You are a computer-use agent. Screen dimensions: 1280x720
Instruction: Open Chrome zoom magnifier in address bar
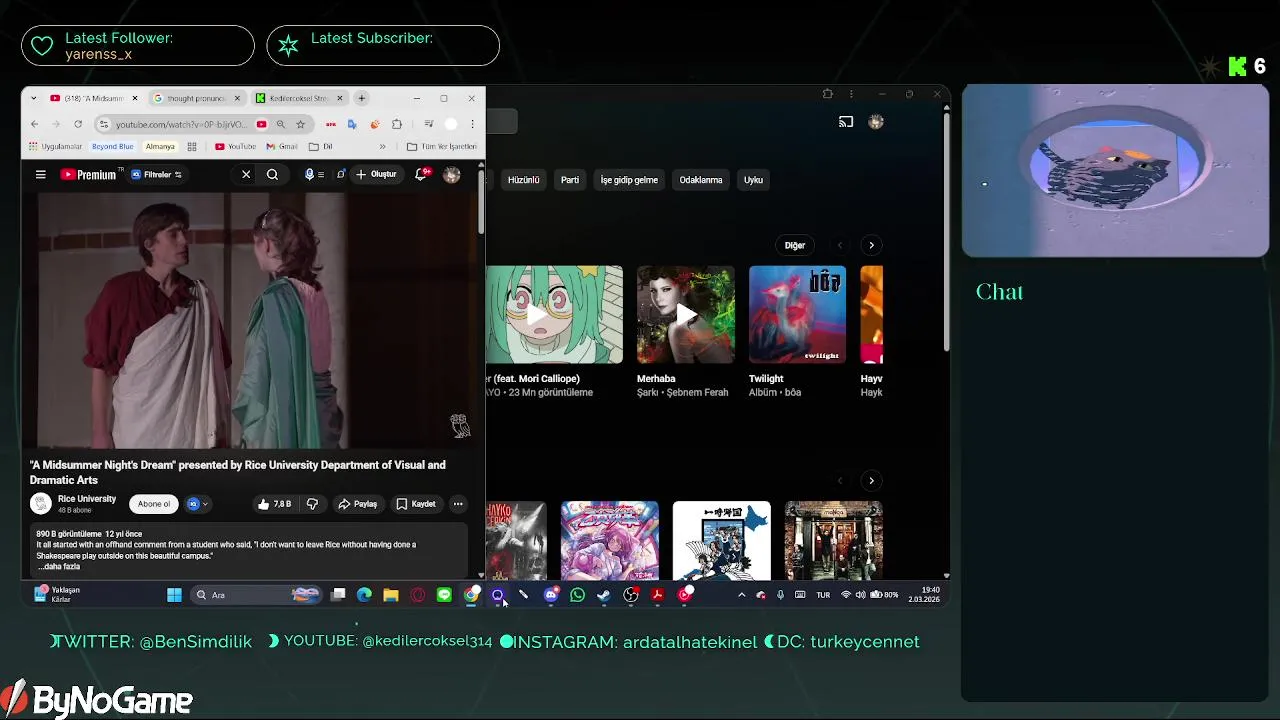[281, 124]
